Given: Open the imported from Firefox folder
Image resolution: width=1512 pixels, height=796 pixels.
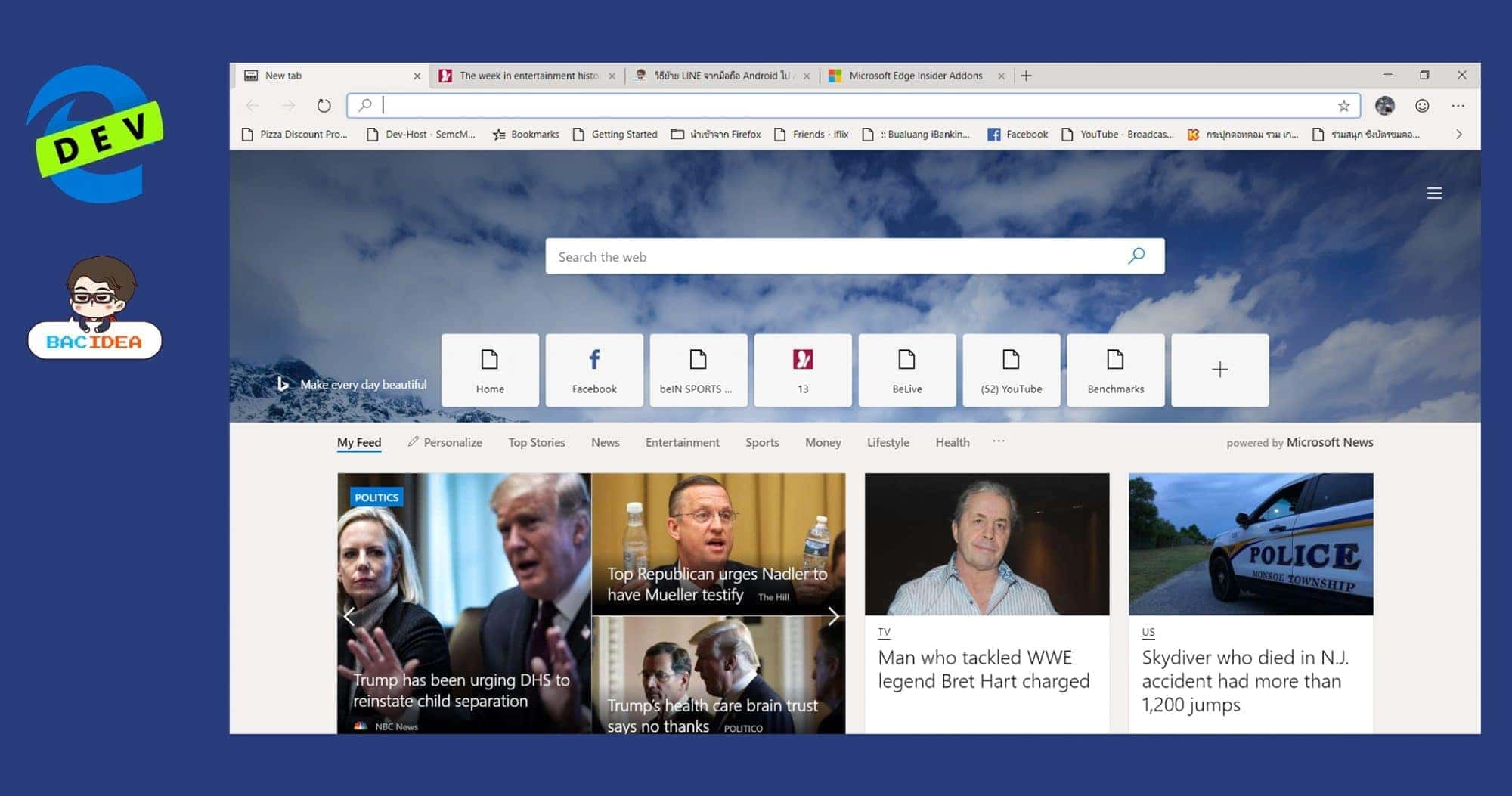Looking at the screenshot, I should point(716,135).
